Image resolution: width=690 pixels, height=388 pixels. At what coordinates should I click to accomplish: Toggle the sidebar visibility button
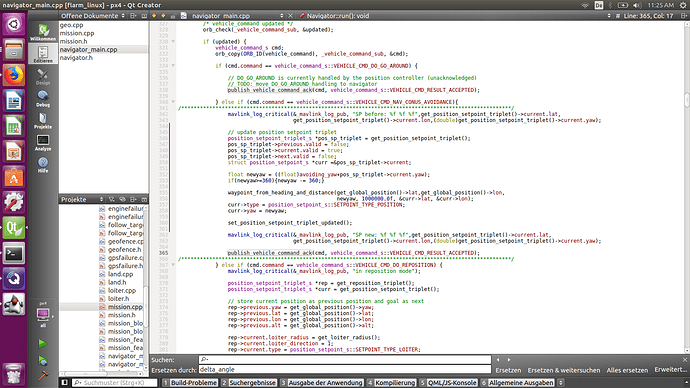coord(64,383)
